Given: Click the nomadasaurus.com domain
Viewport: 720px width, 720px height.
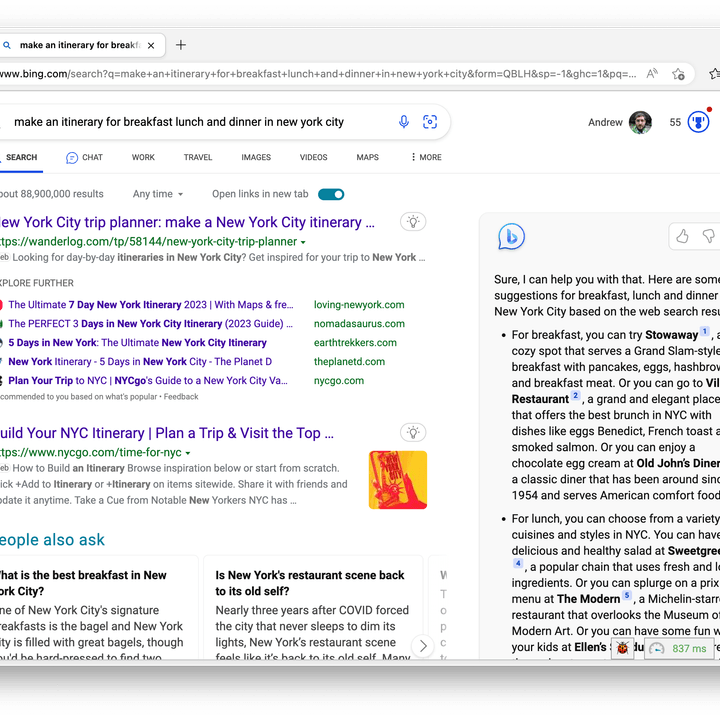Looking at the screenshot, I should (x=359, y=324).
